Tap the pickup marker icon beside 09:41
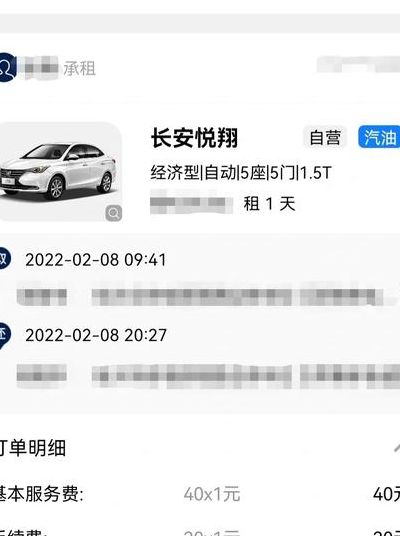Screen dimensions: 400x536 coord(4,259)
